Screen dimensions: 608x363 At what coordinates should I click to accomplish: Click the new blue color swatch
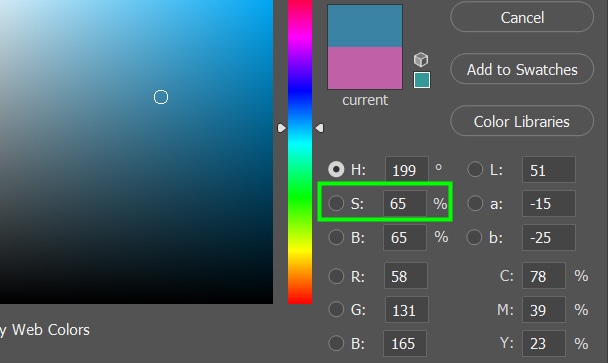pyautogui.click(x=365, y=26)
